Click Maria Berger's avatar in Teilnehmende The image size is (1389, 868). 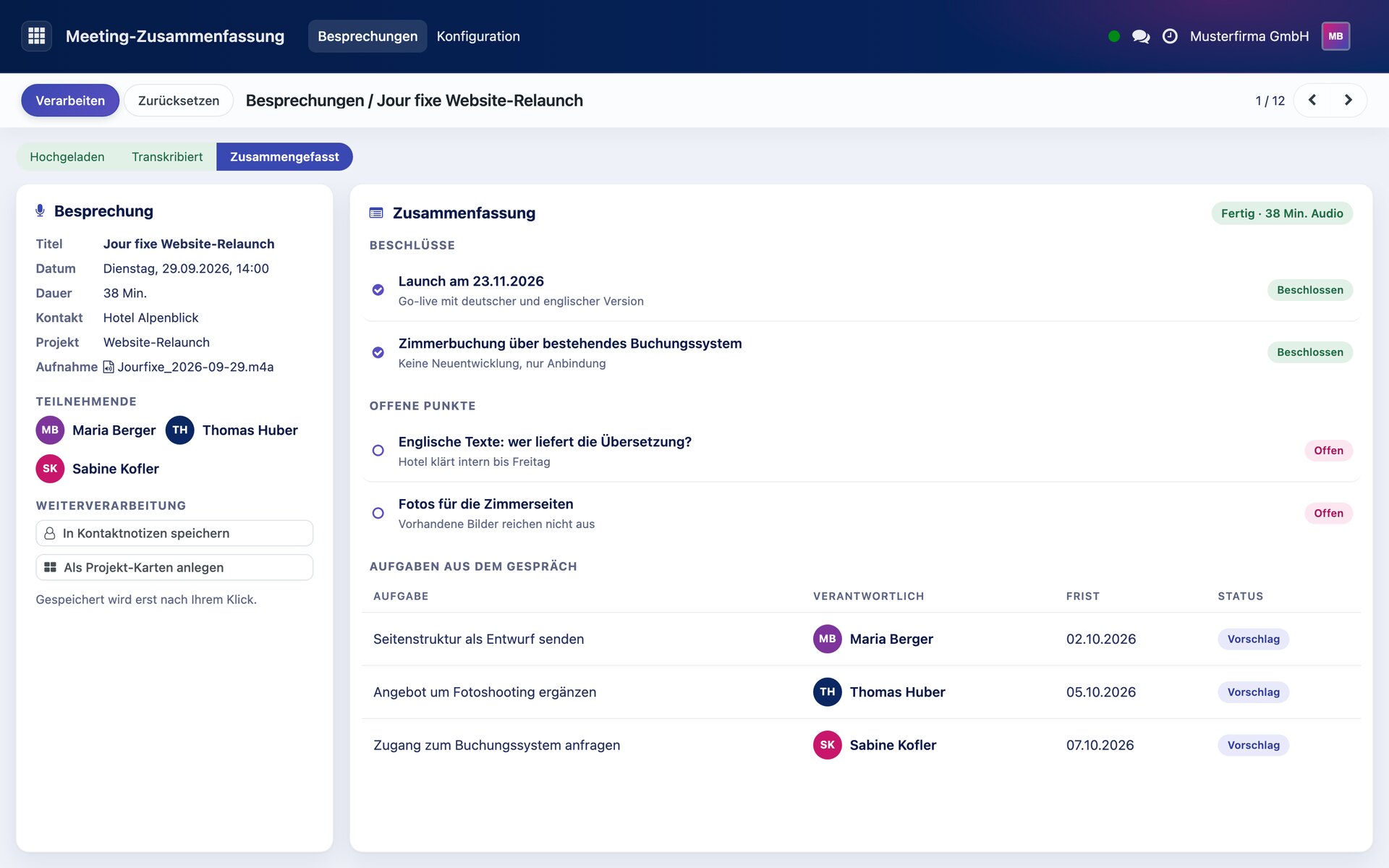tap(50, 430)
